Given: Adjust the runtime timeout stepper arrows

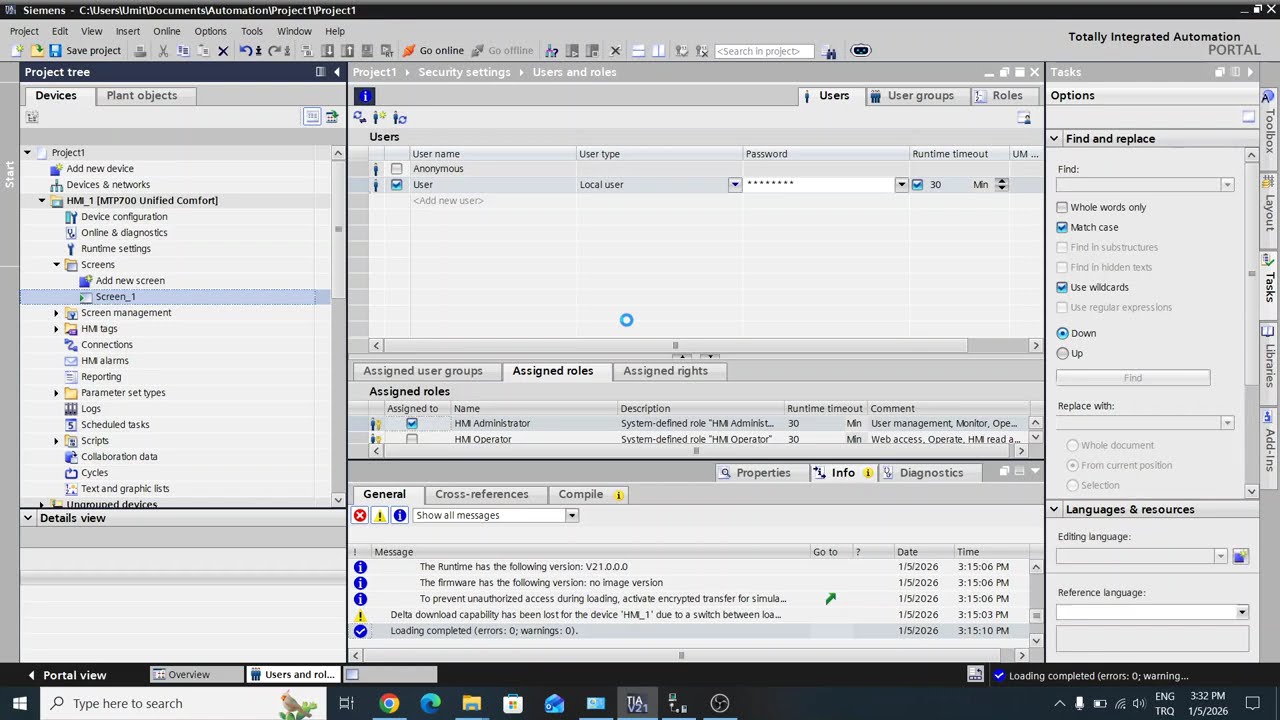Looking at the screenshot, I should (x=1002, y=185).
